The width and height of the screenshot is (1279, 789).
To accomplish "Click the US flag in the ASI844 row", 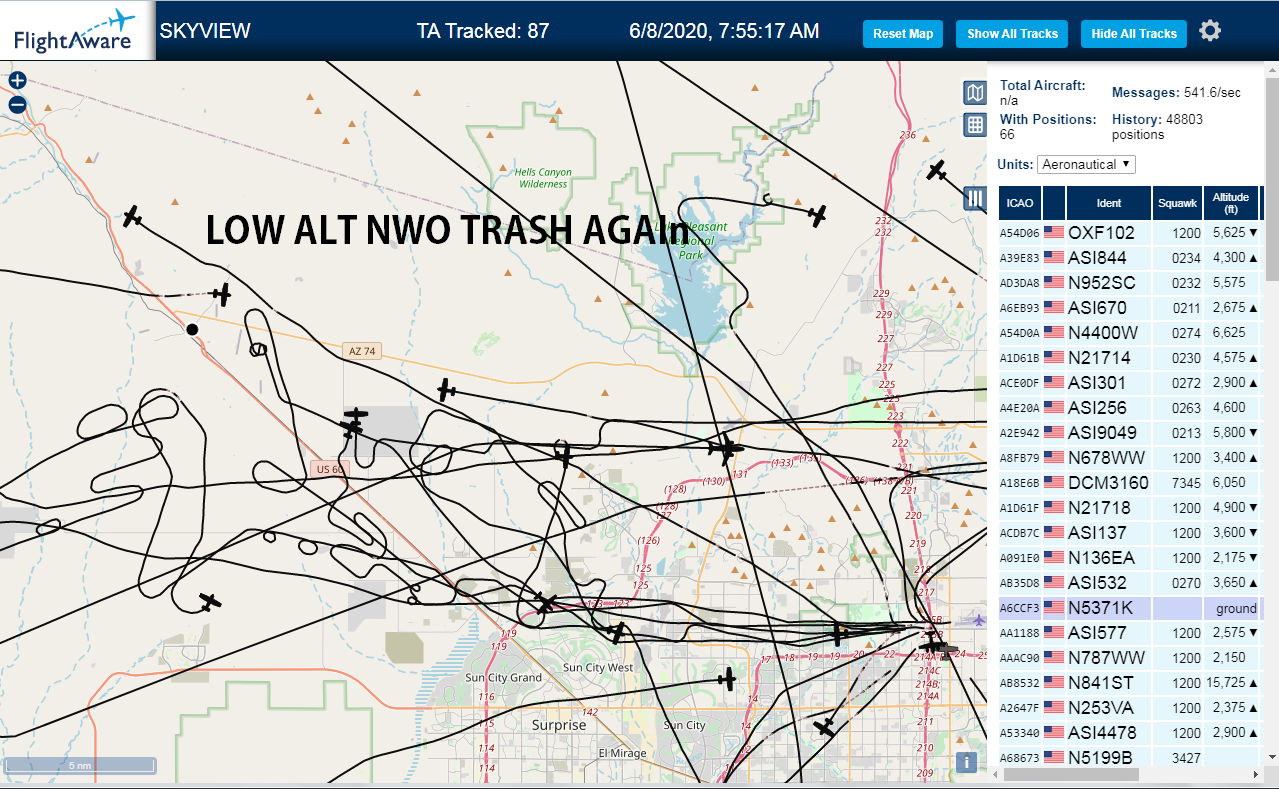I will click(1054, 257).
